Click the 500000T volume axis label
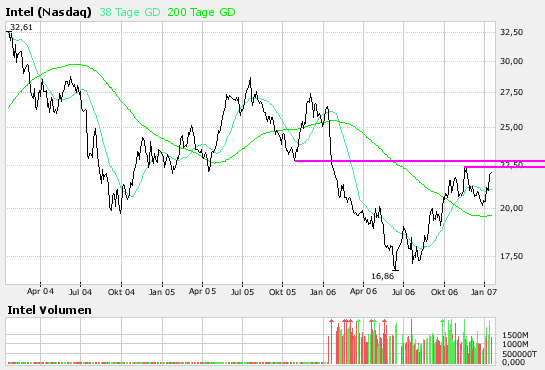This screenshot has height=370, width=545. pos(519,354)
